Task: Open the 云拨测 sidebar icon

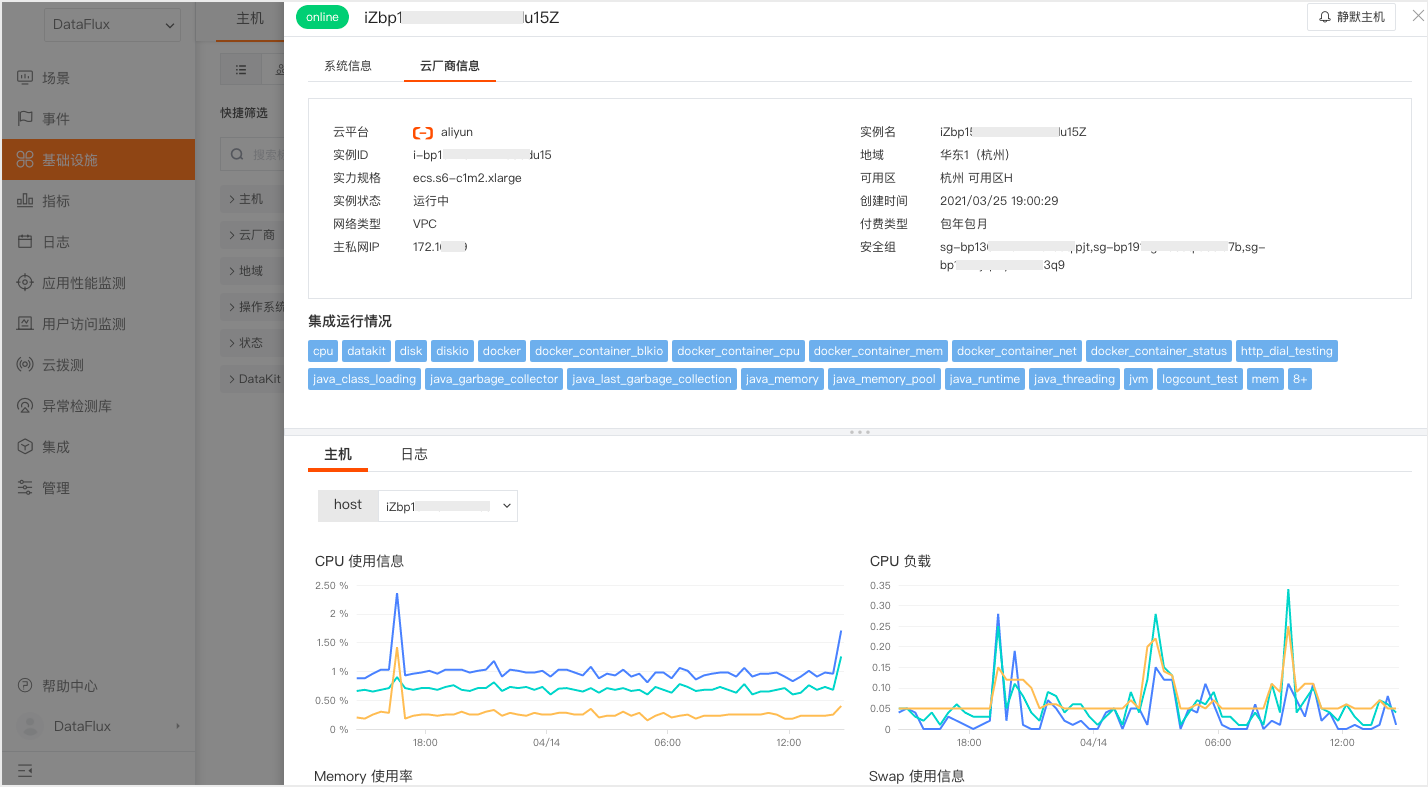Action: pyautogui.click(x=26, y=365)
